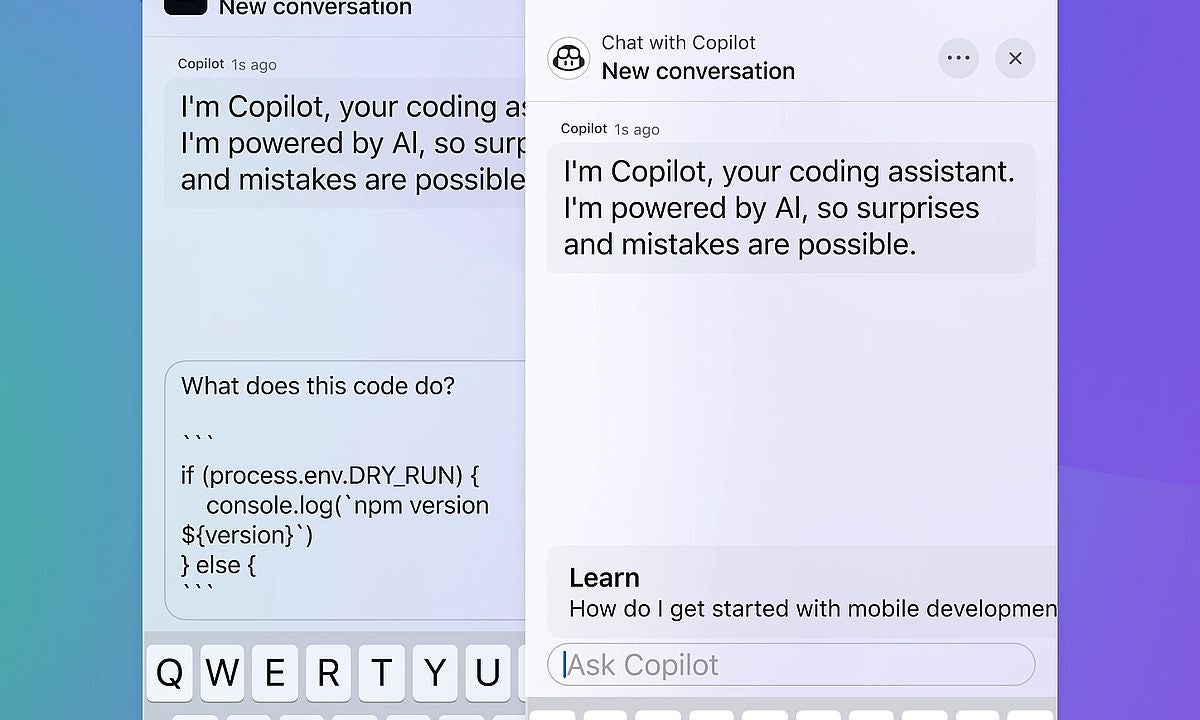Viewport: 1200px width, 720px height.
Task: Click the Copilot sender name in the front panel
Action: (584, 129)
